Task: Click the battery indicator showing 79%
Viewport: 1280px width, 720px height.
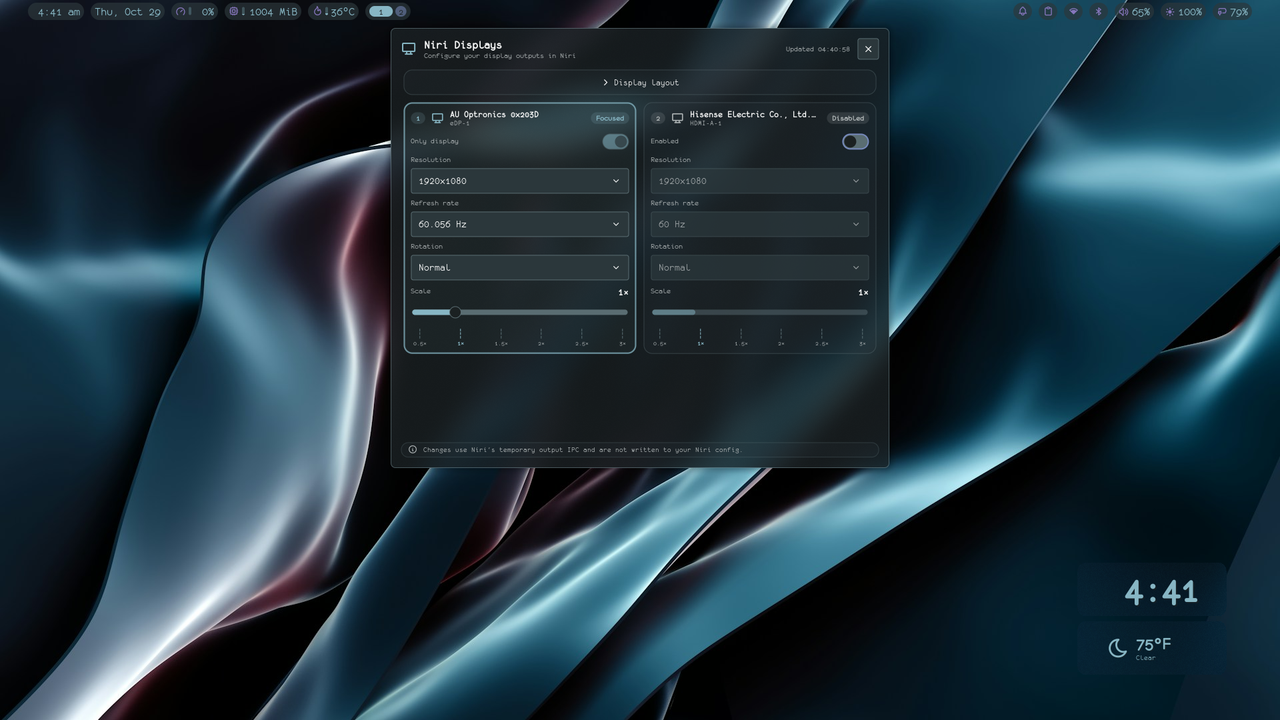Action: (x=1232, y=12)
